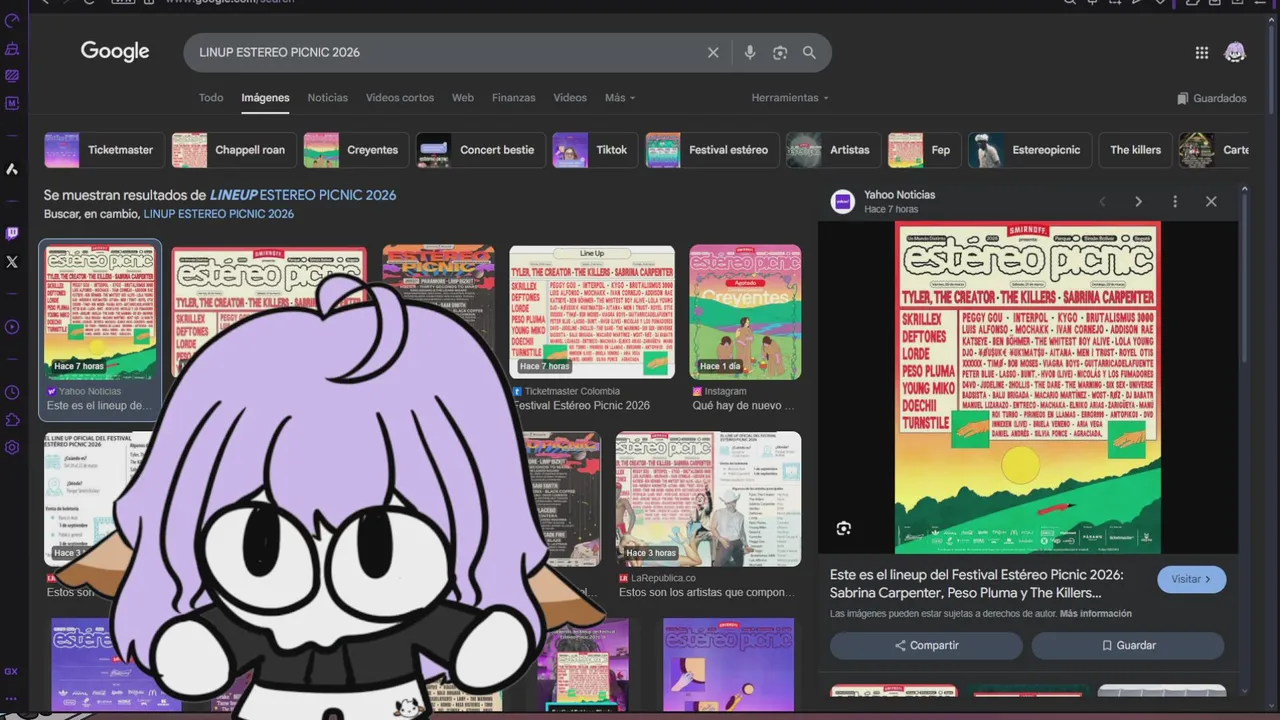Image resolution: width=1280 pixels, height=720 pixels.
Task: Open the Videos cortos tab
Action: 400,98
